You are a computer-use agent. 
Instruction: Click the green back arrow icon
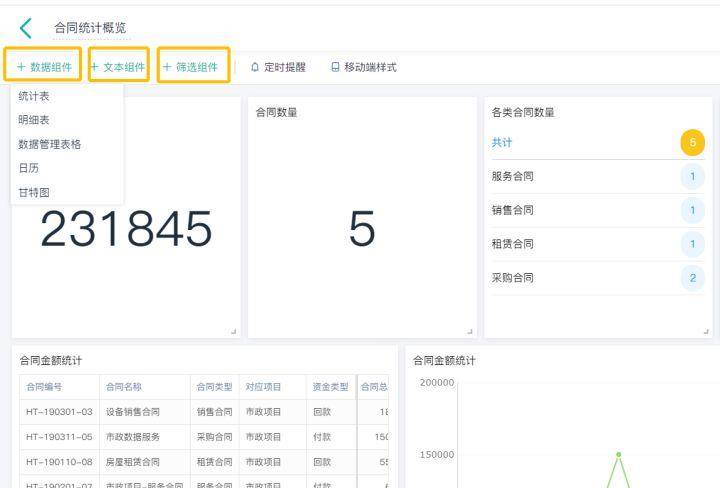[x=26, y=28]
